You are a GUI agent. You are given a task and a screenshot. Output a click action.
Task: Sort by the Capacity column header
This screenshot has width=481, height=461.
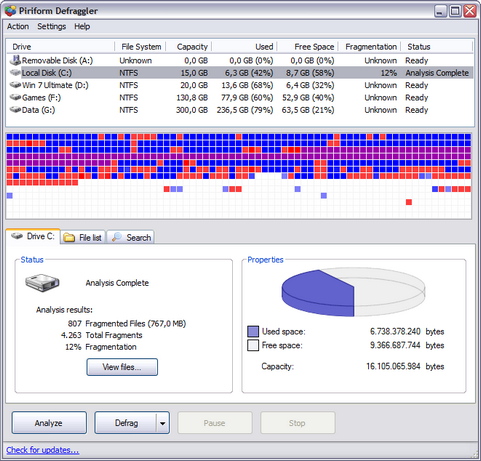pyautogui.click(x=189, y=47)
